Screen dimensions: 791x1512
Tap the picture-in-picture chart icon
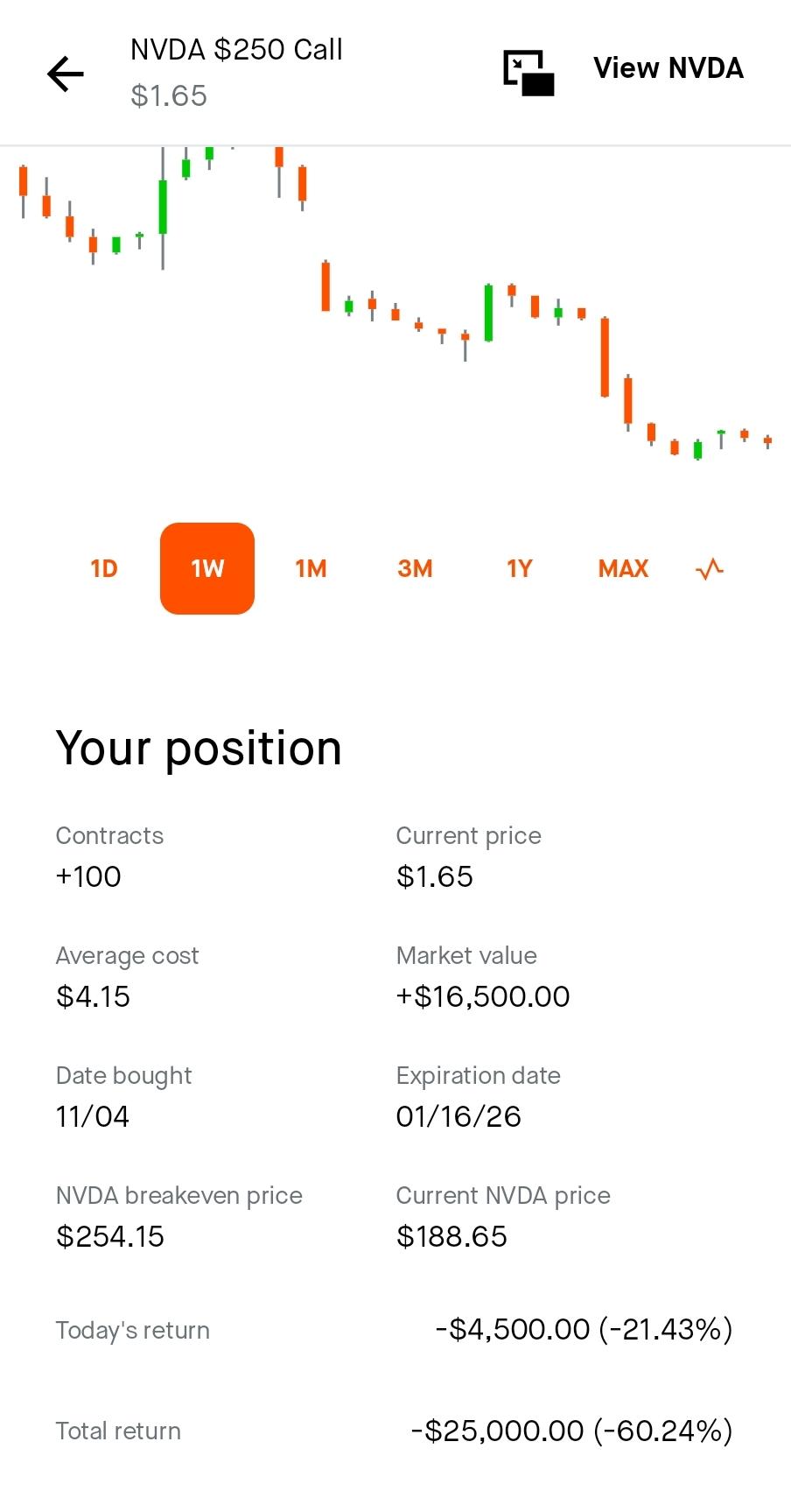point(528,72)
